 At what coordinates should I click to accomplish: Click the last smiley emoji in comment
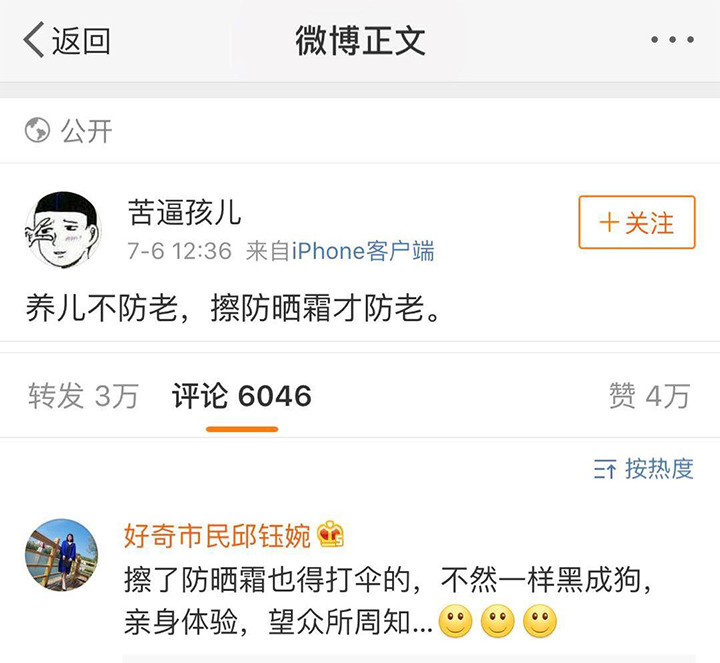point(540,621)
